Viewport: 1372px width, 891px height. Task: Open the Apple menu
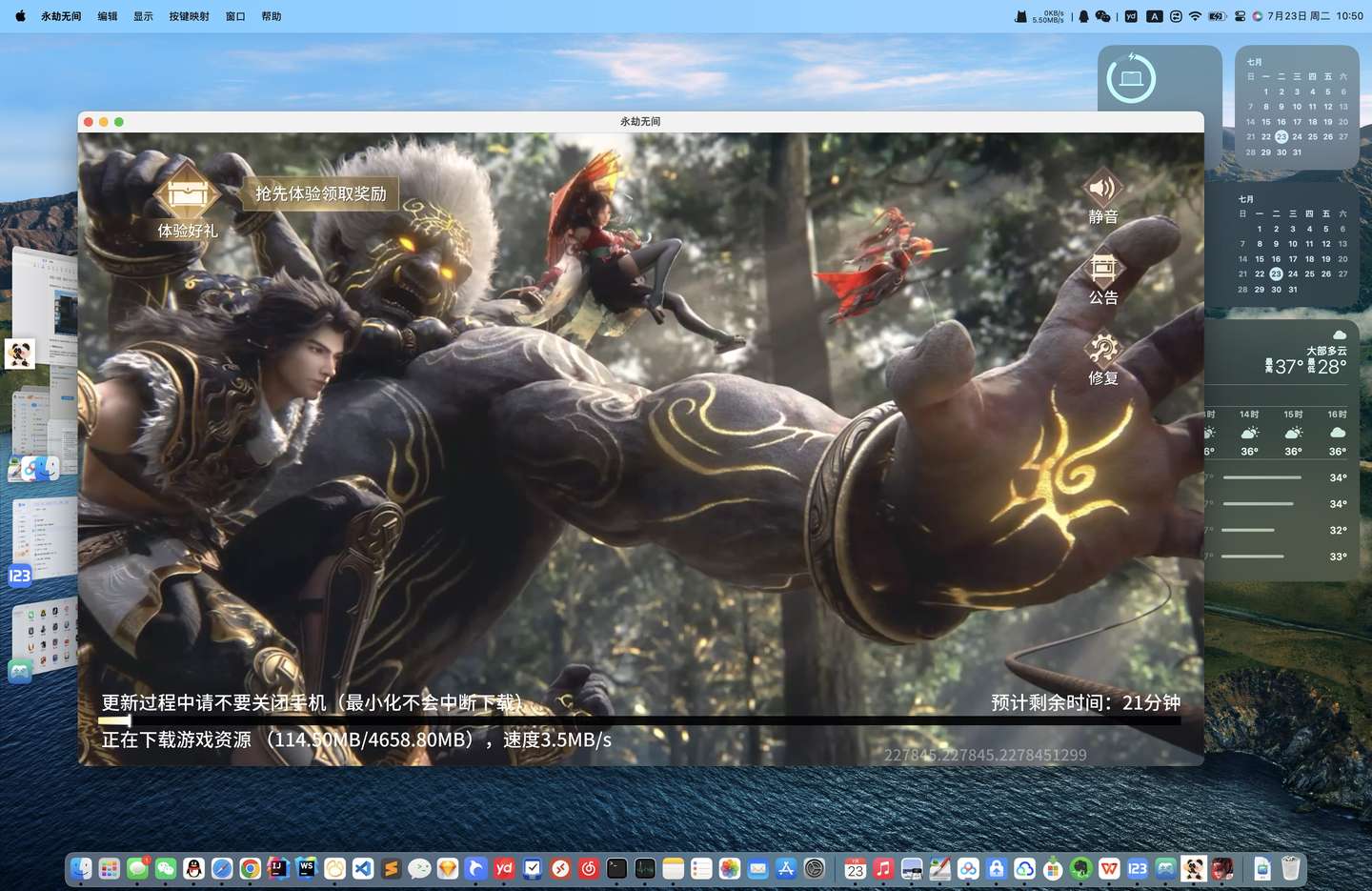pyautogui.click(x=20, y=16)
